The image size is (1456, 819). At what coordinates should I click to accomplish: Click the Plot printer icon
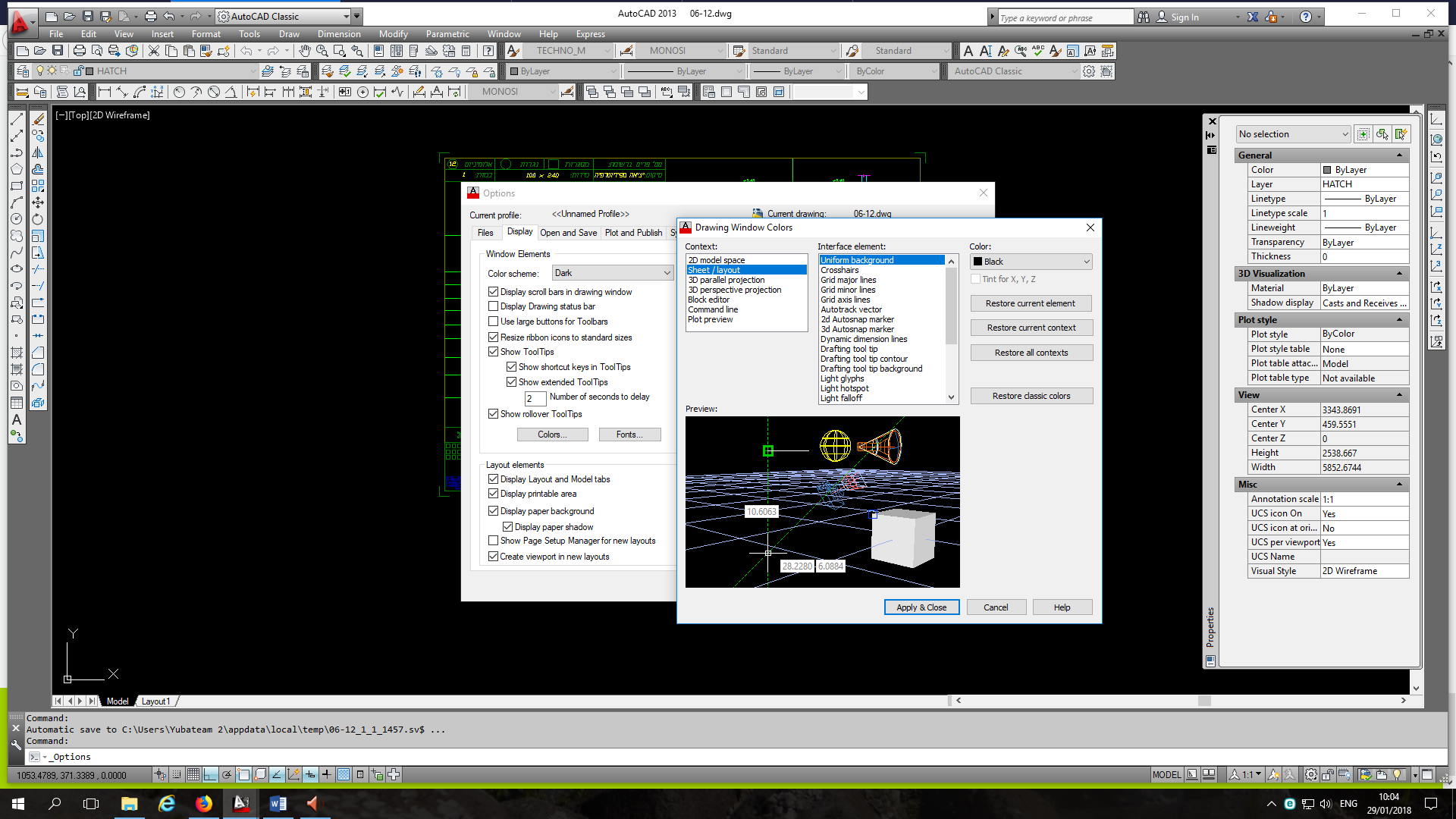(x=80, y=51)
